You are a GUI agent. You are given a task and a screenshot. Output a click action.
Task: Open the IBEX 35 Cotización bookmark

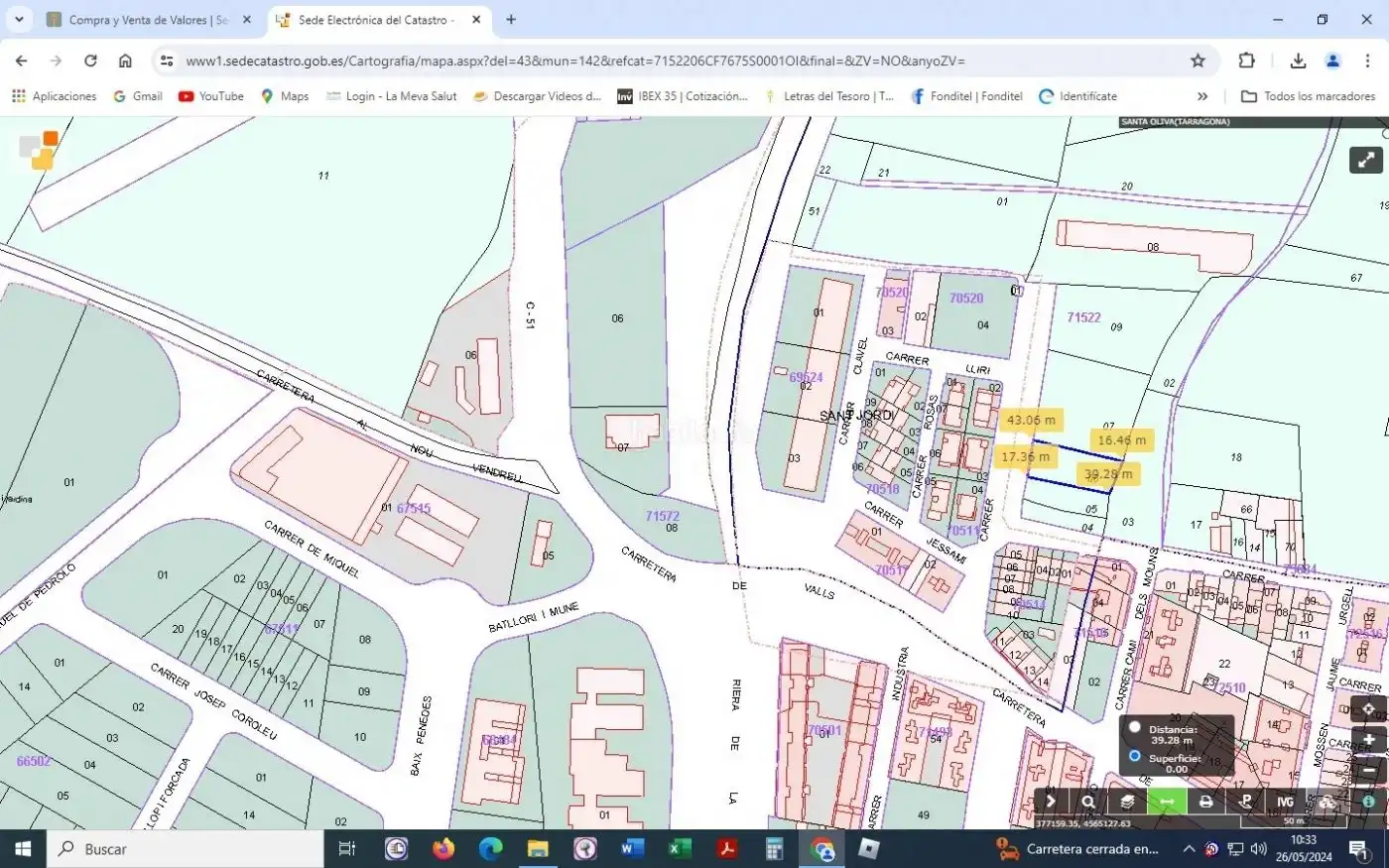click(x=683, y=96)
